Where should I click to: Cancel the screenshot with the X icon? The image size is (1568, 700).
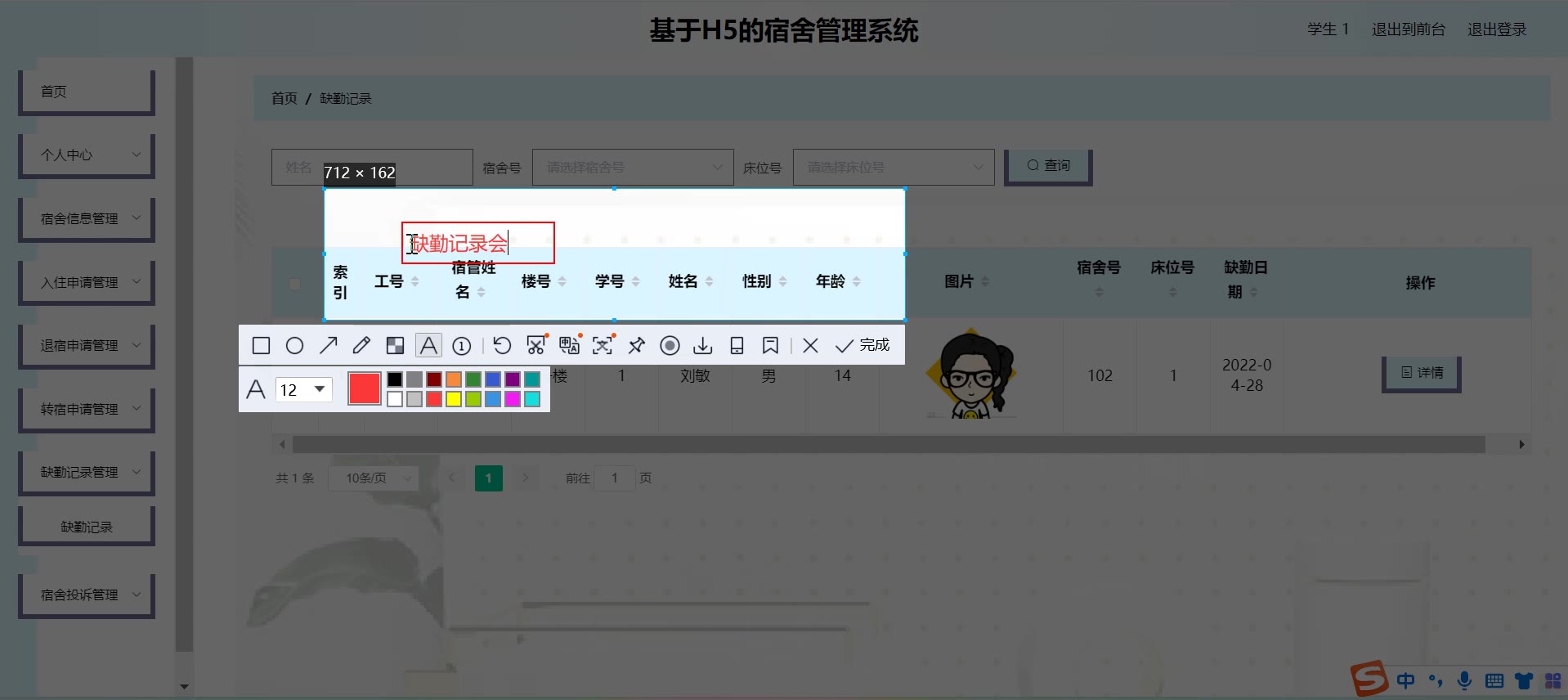[810, 346]
